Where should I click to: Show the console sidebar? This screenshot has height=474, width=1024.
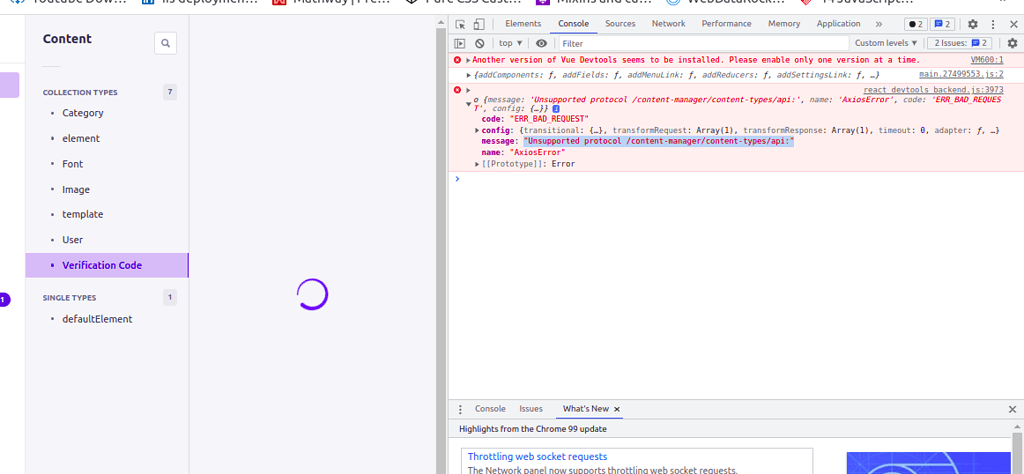tap(460, 43)
